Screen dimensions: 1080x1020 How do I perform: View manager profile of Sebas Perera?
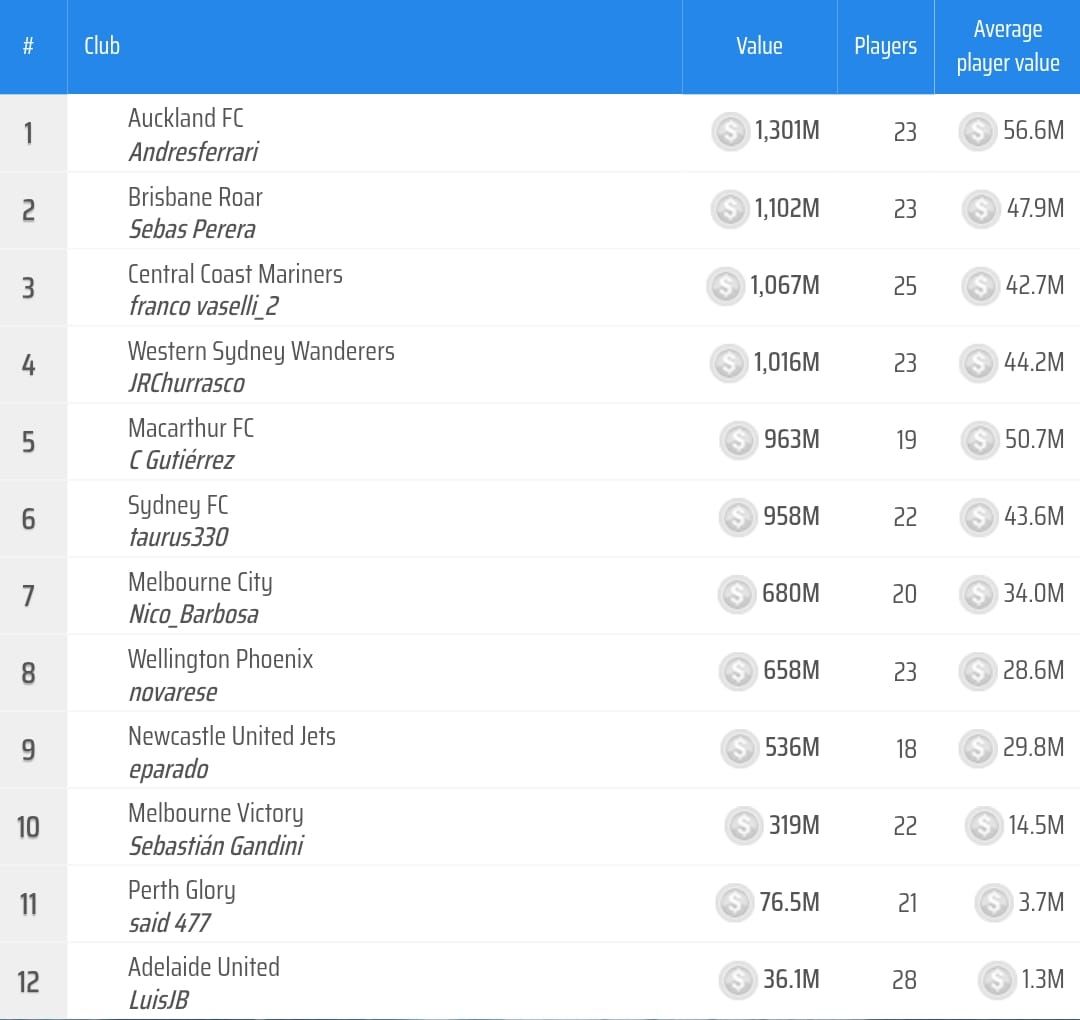point(192,229)
